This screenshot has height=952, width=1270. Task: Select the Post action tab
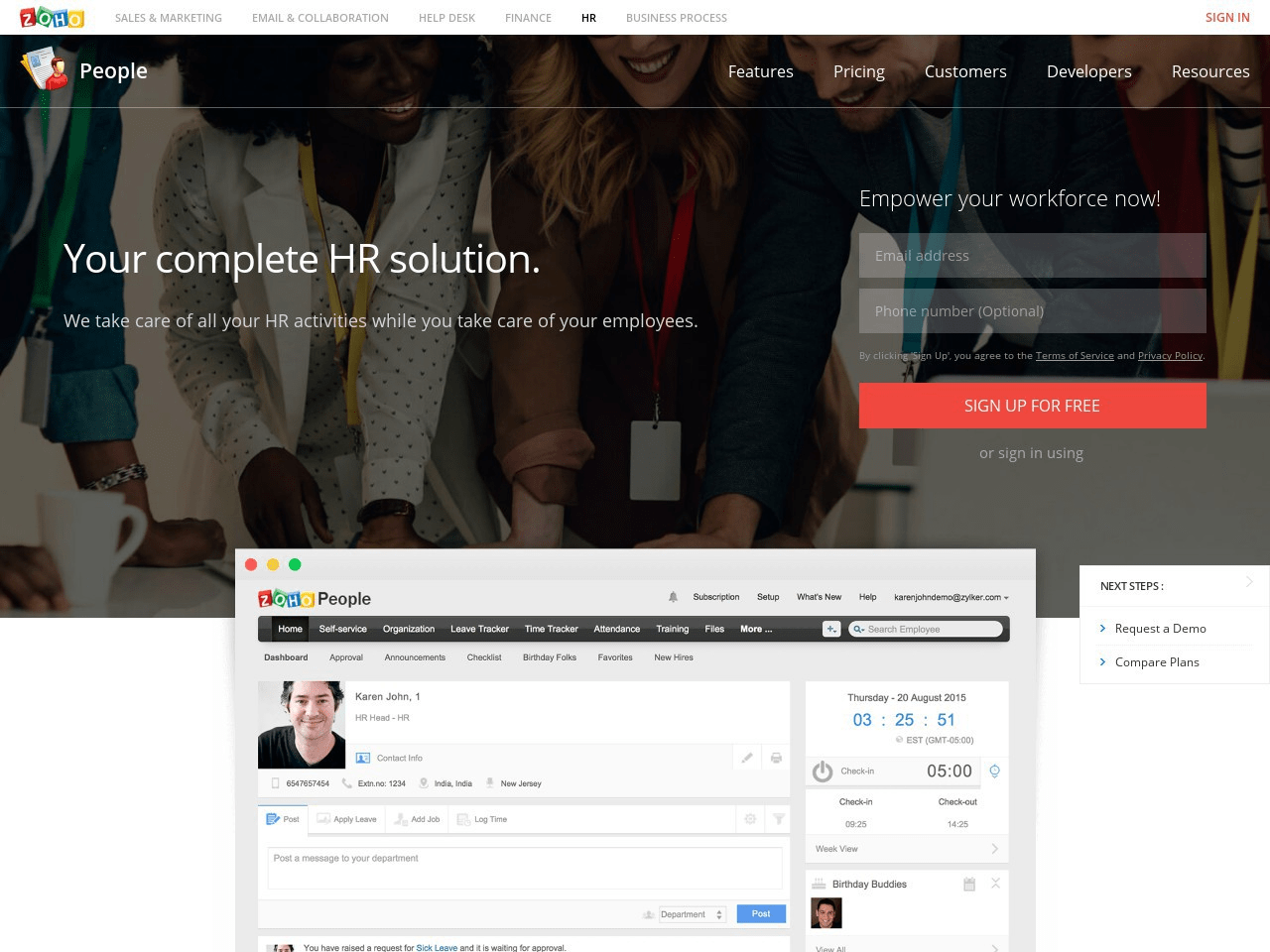point(283,819)
